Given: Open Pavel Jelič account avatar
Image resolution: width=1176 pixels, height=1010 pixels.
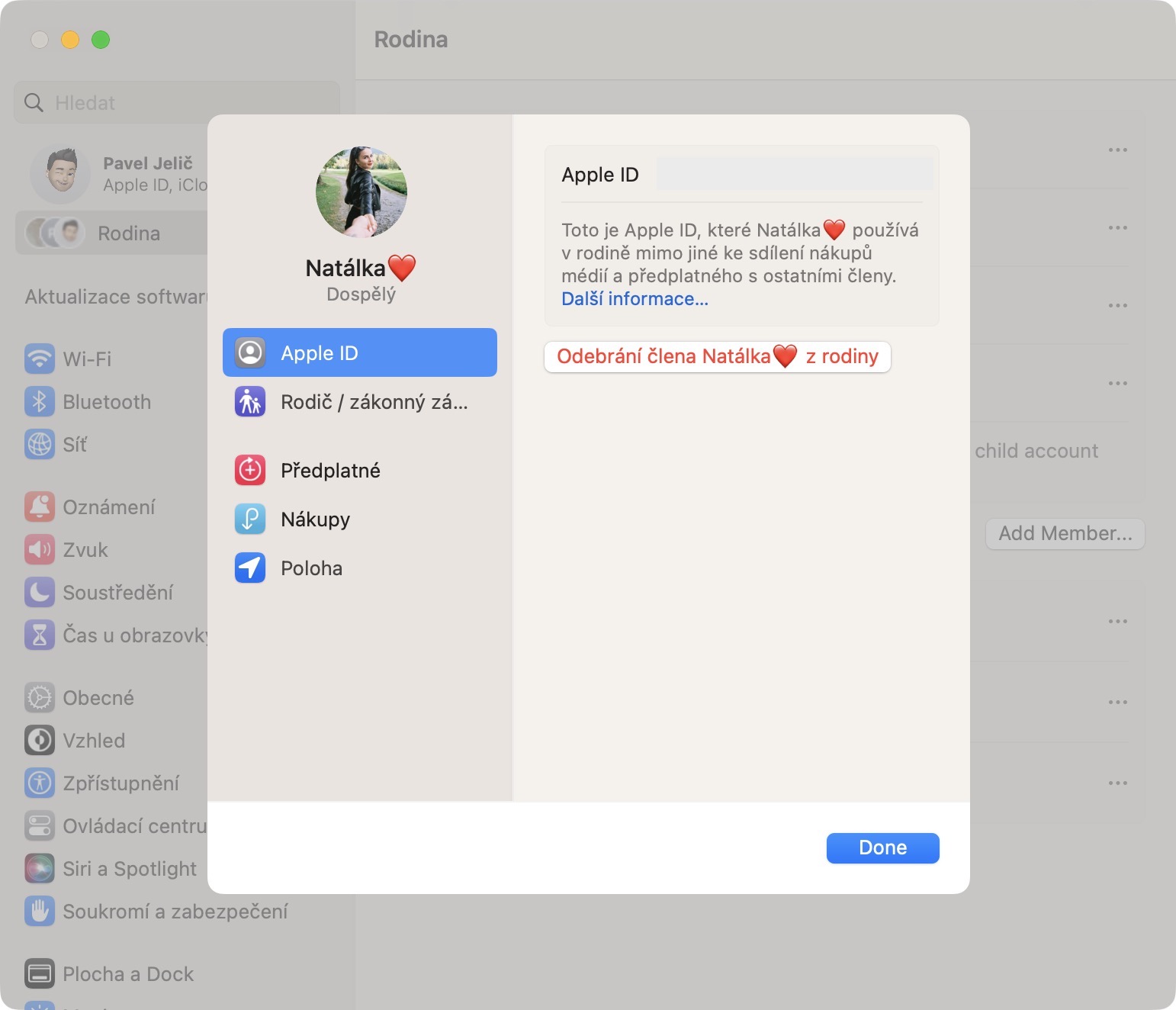Looking at the screenshot, I should click(x=60, y=175).
